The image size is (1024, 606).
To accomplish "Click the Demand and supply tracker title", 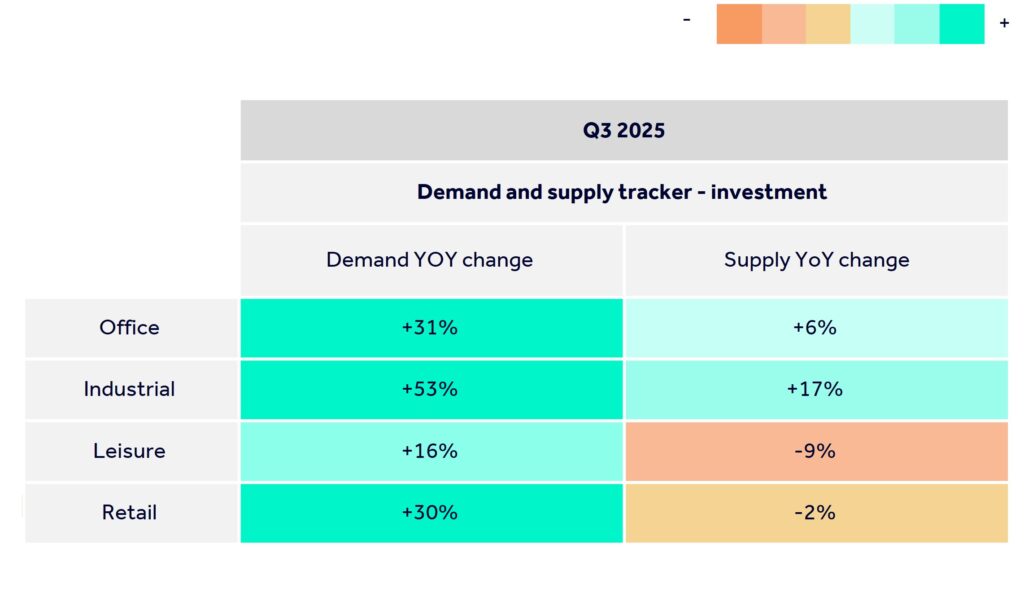I will pyautogui.click(x=622, y=192).
